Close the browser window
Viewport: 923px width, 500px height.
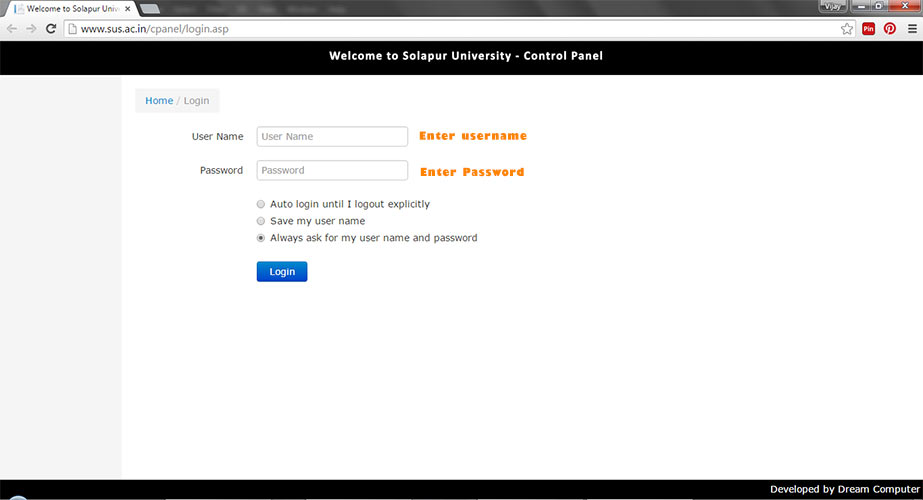[x=905, y=6]
